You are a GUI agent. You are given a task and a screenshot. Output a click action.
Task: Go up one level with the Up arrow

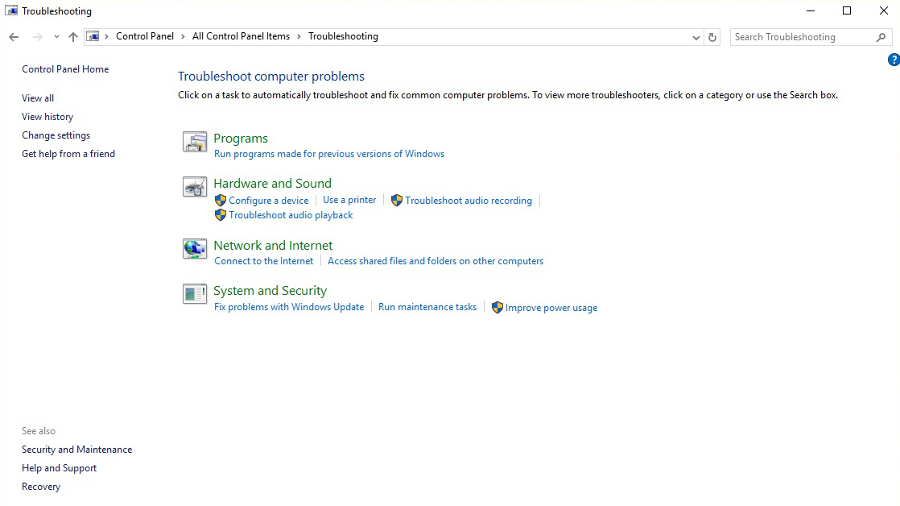pos(73,37)
